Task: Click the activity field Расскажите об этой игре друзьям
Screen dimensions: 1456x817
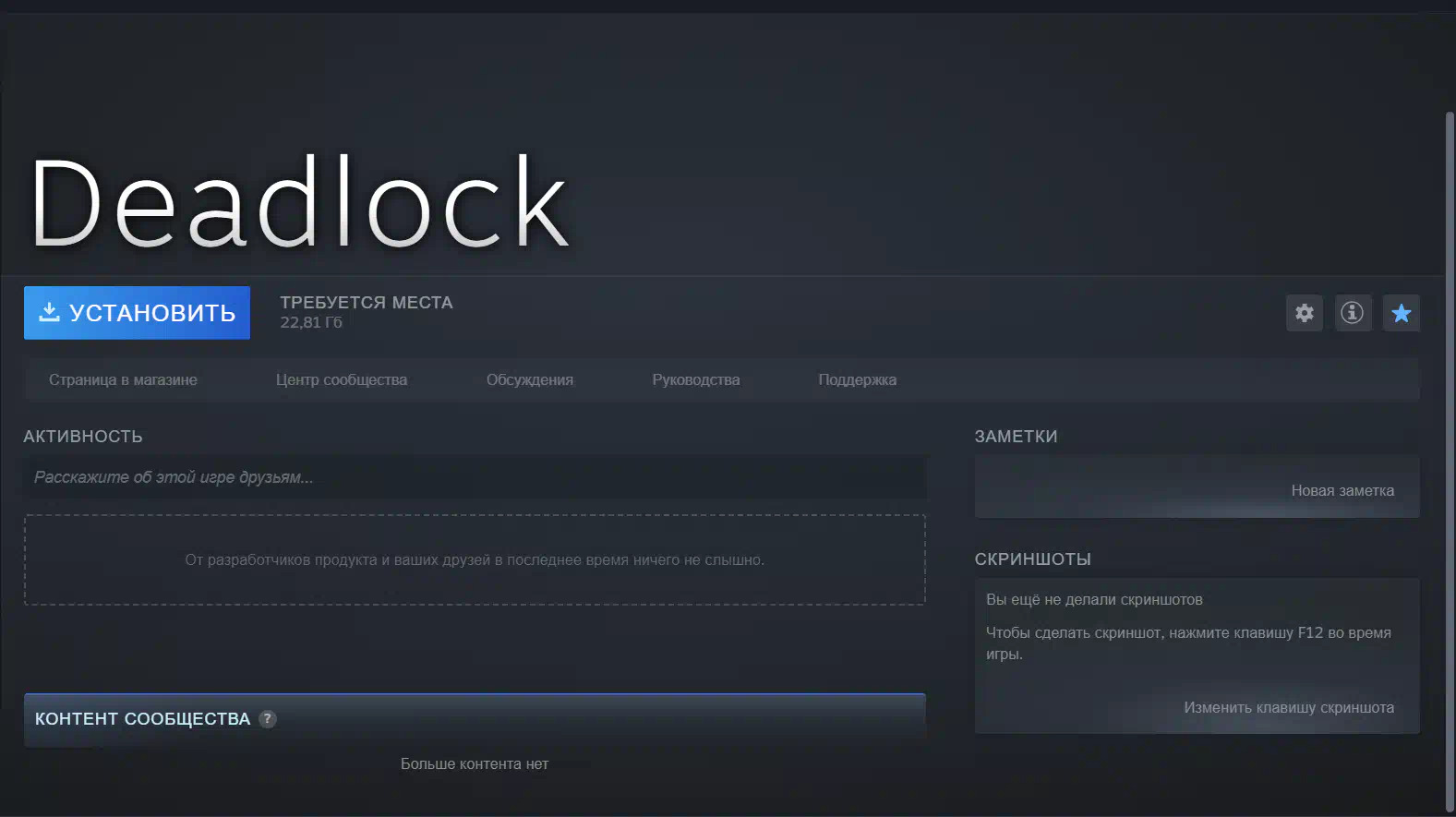Action: 475,477
